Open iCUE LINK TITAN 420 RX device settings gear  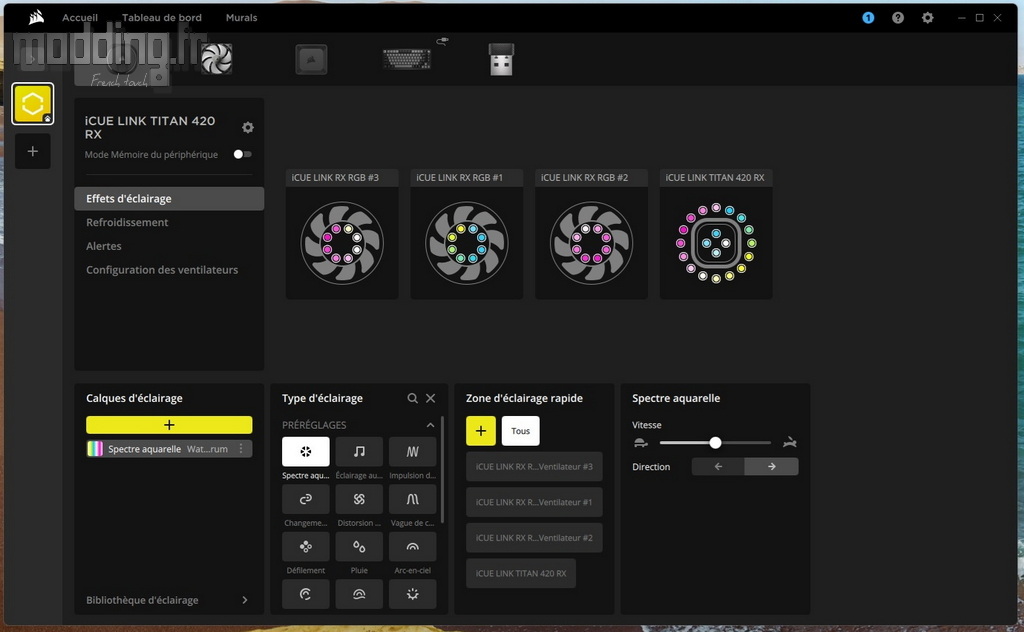[248, 127]
